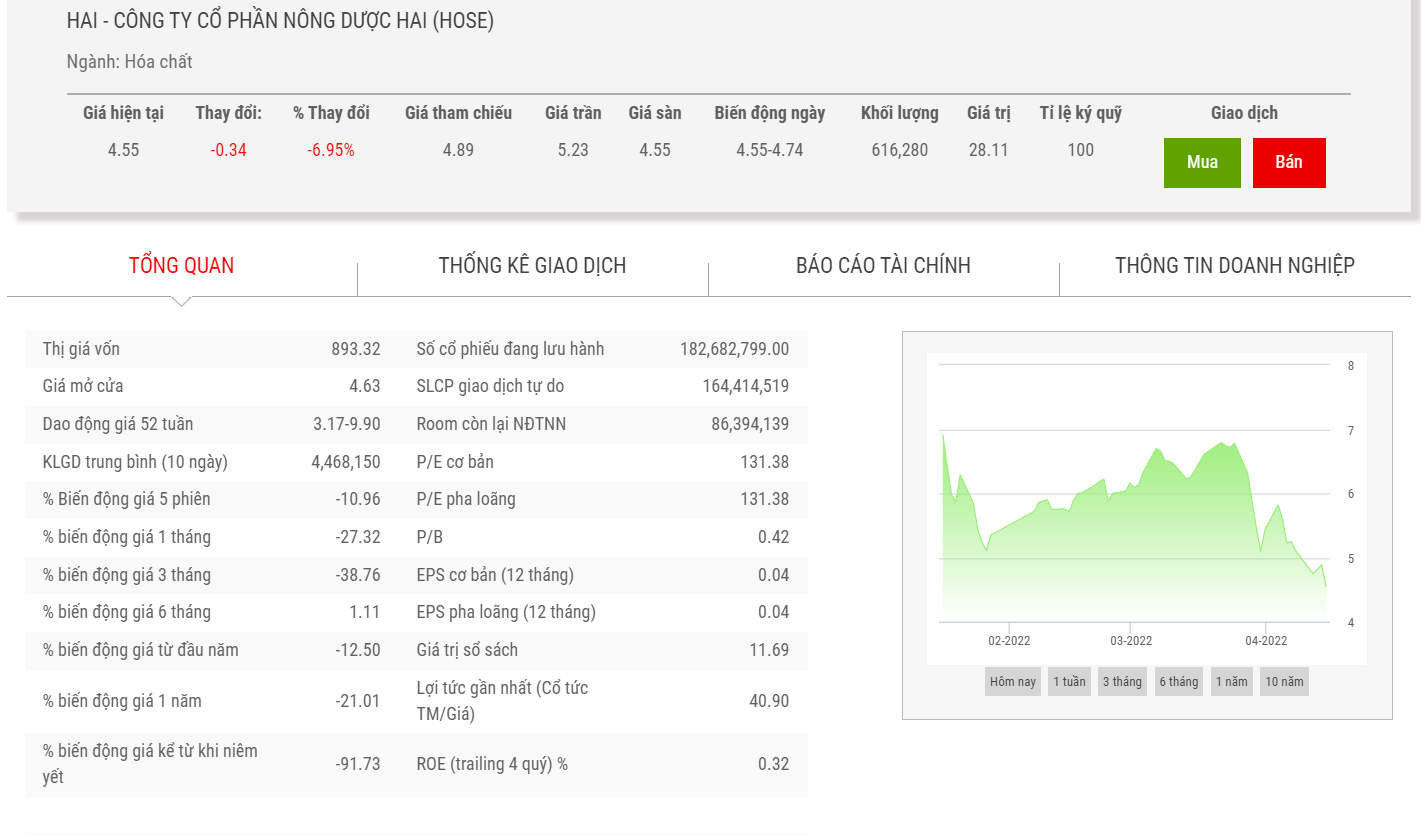1421x835 pixels.
Task: Click the Thị giá vốn row
Action: point(211,349)
